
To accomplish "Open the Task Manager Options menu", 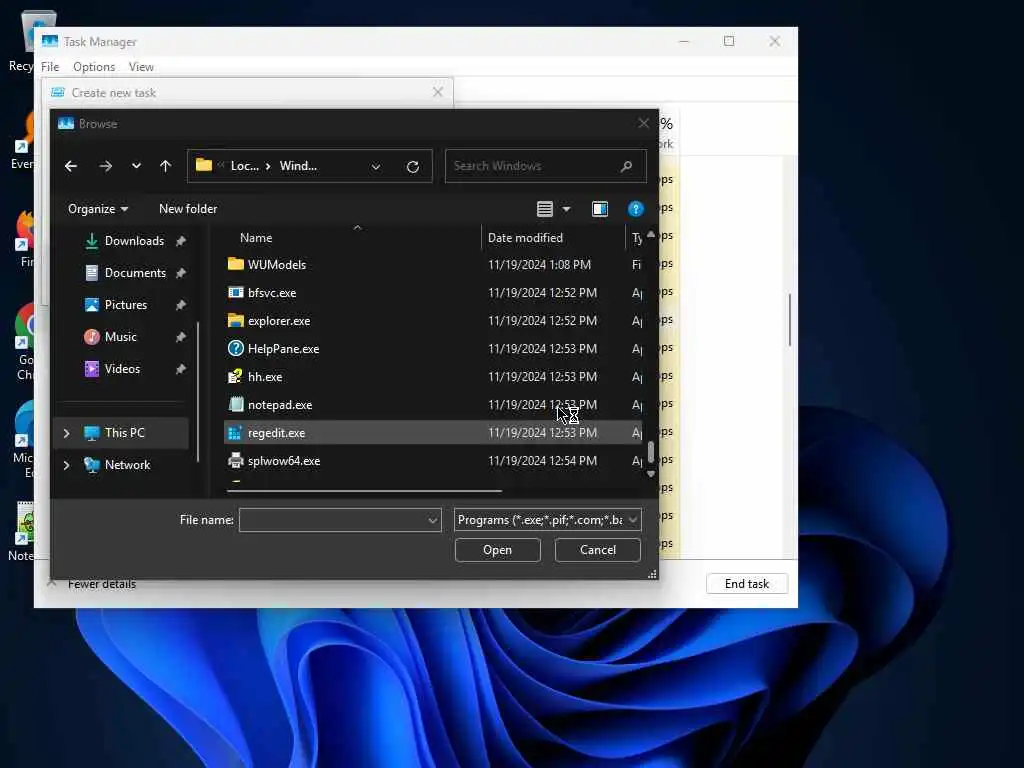I will click(94, 67).
